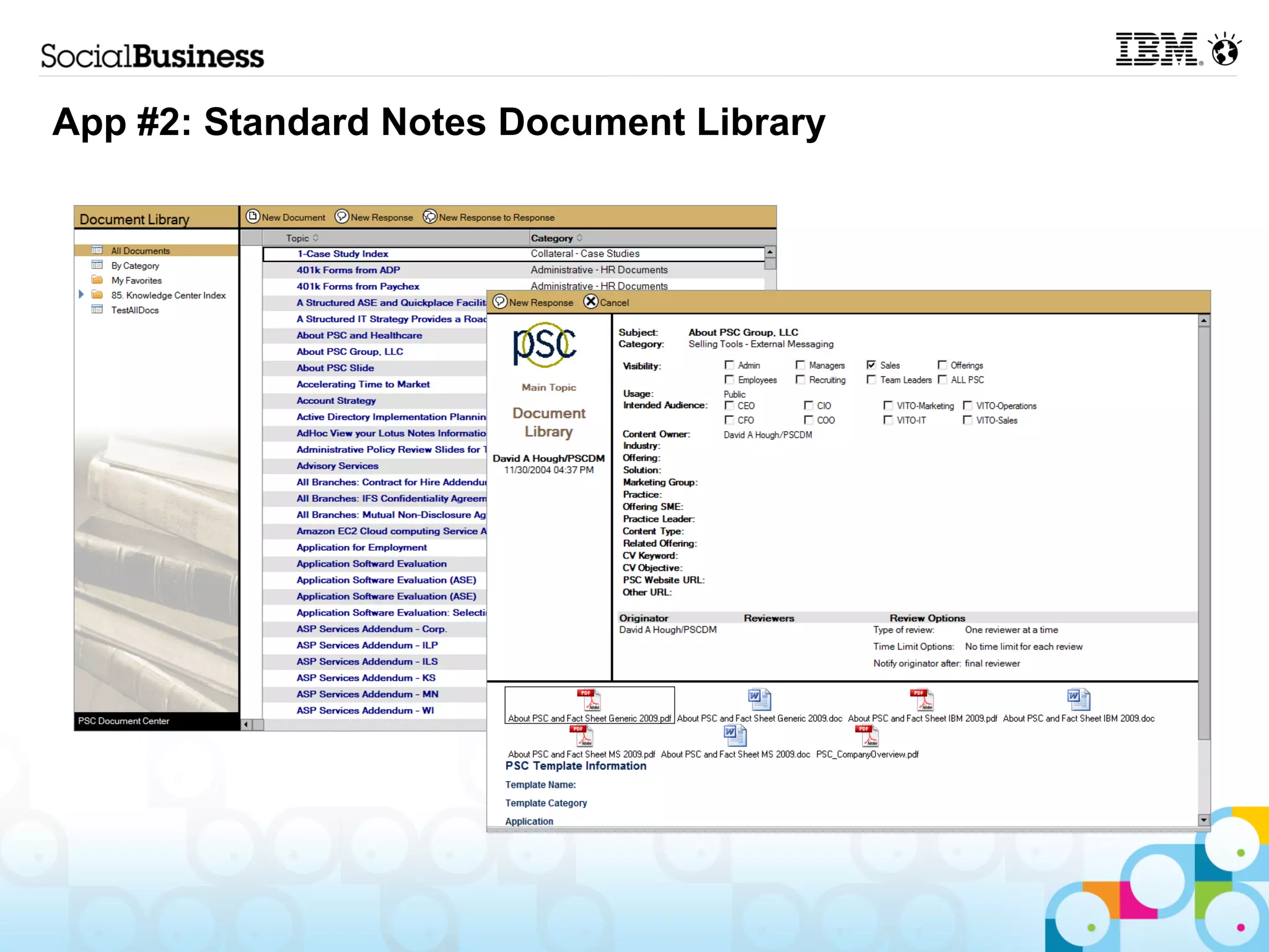Viewport: 1269px width, 952px height.
Task: Open the 1-Case Study Index document
Action: [342, 253]
